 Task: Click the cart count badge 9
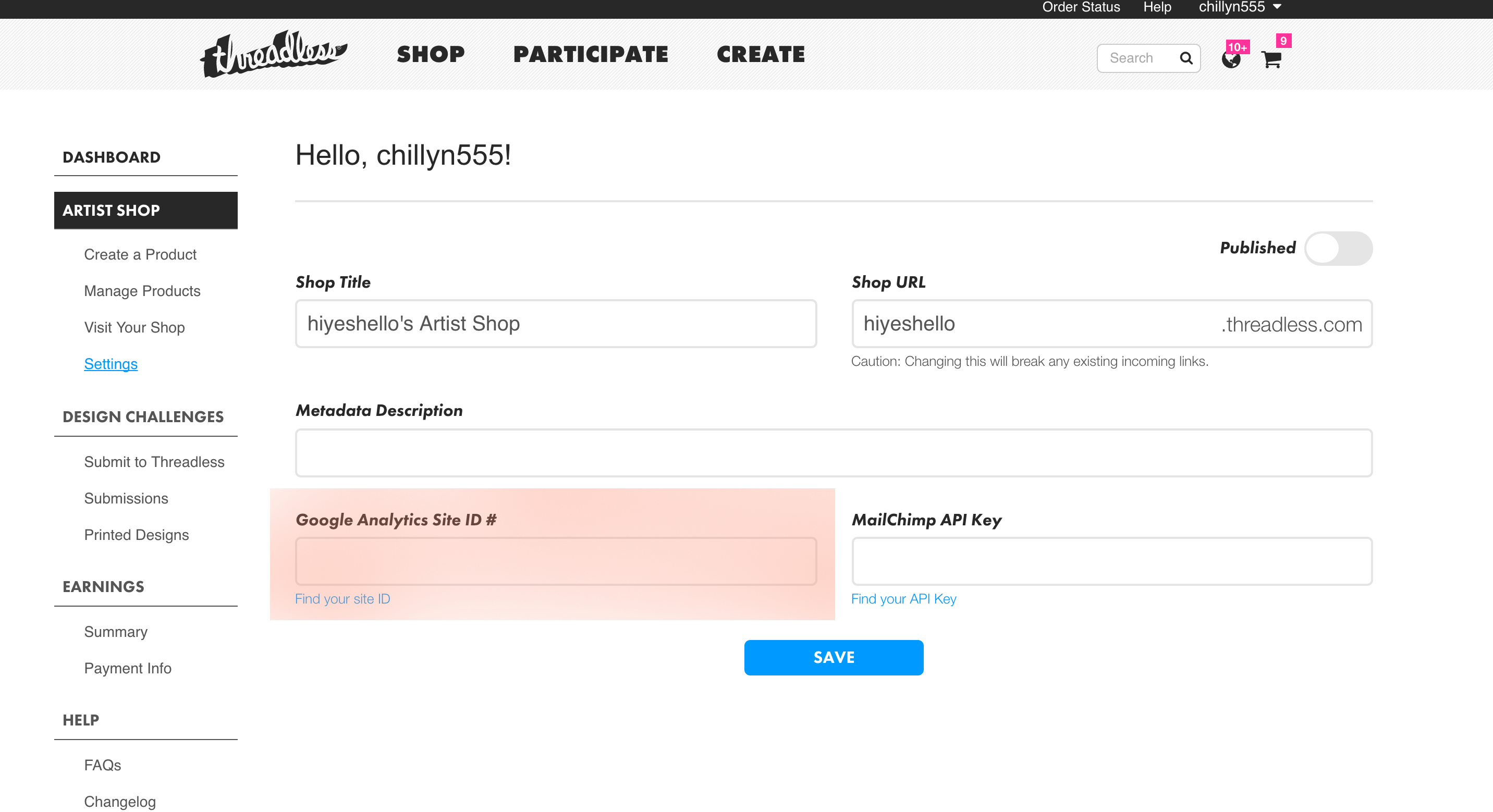(x=1283, y=41)
